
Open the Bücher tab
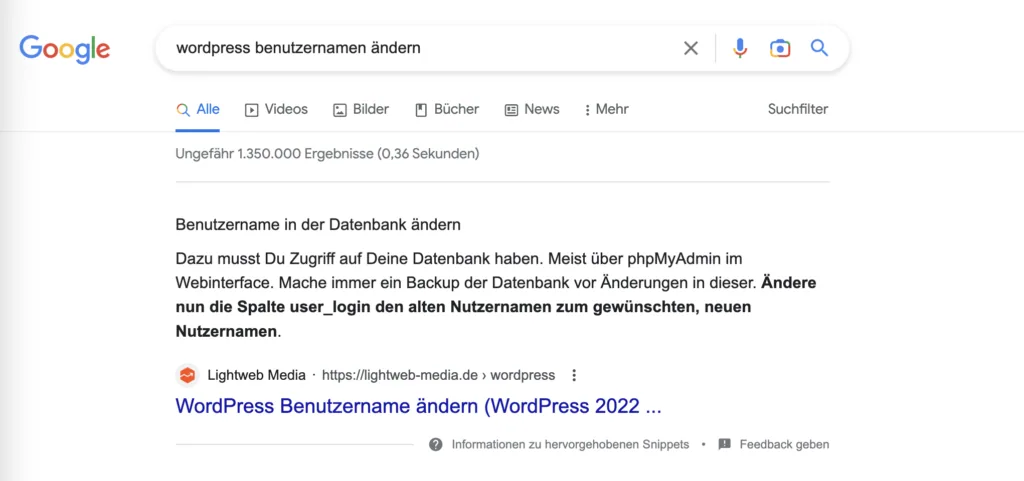447,110
